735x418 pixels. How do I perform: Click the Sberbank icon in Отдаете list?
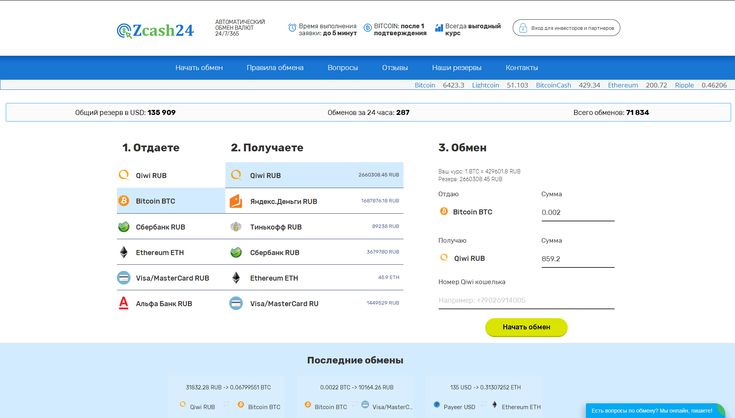pyautogui.click(x=124, y=227)
